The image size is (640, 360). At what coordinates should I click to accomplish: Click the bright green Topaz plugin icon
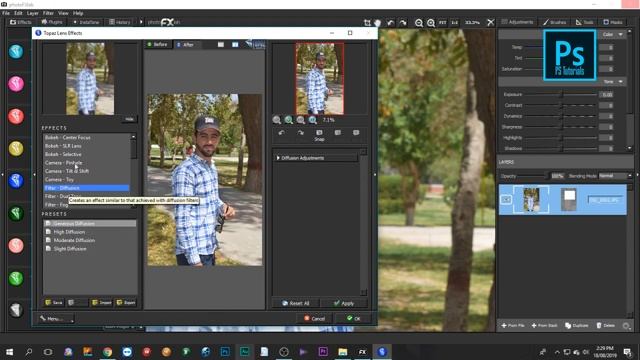click(16, 278)
